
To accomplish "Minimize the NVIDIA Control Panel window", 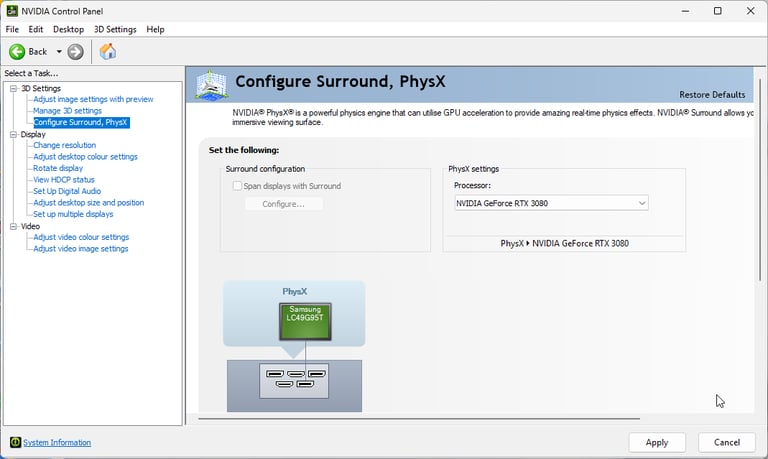I will click(x=685, y=11).
